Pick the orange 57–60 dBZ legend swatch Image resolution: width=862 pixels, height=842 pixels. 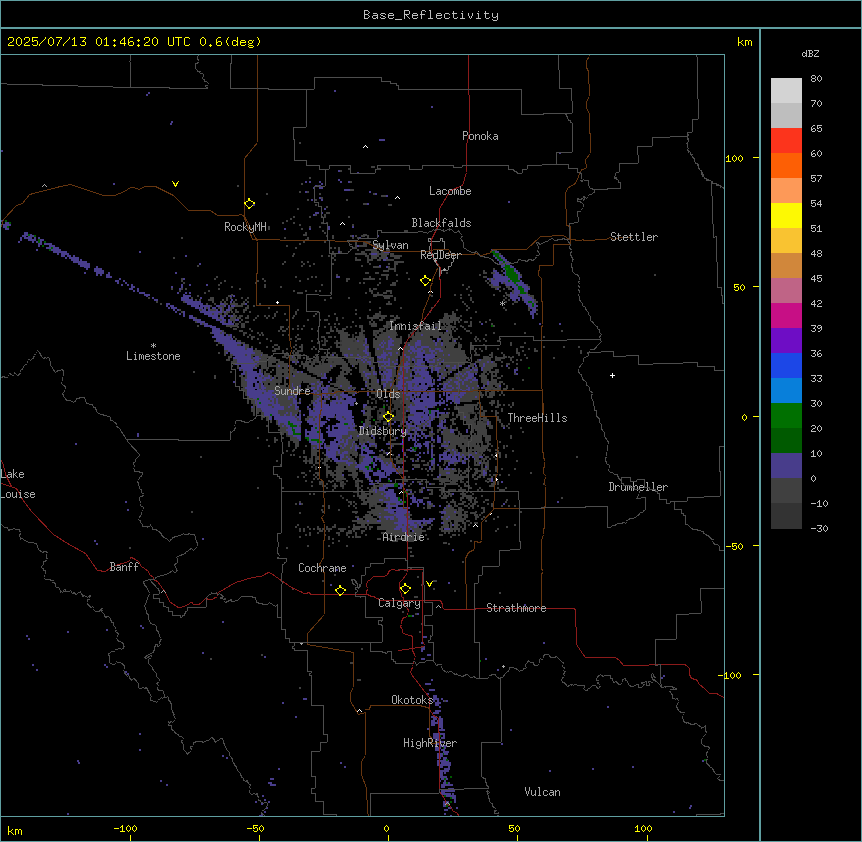[786, 165]
